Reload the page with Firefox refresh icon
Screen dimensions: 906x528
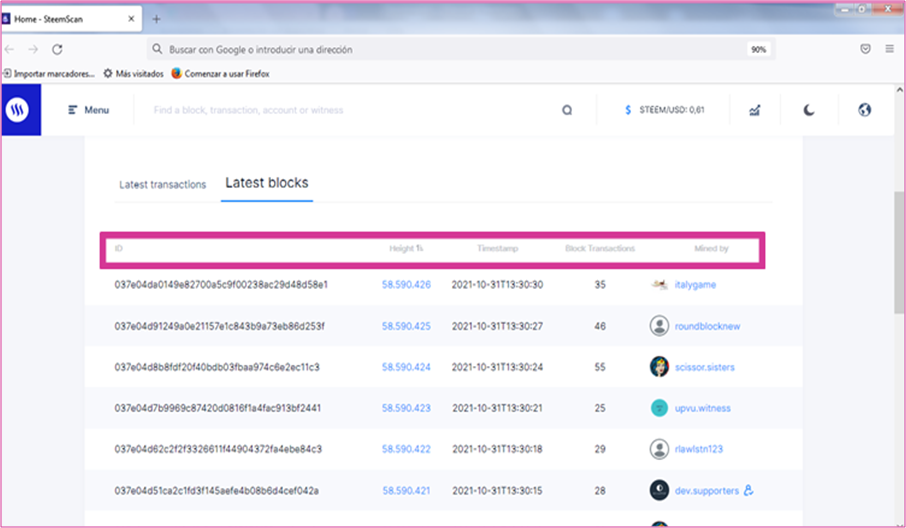[x=57, y=50]
